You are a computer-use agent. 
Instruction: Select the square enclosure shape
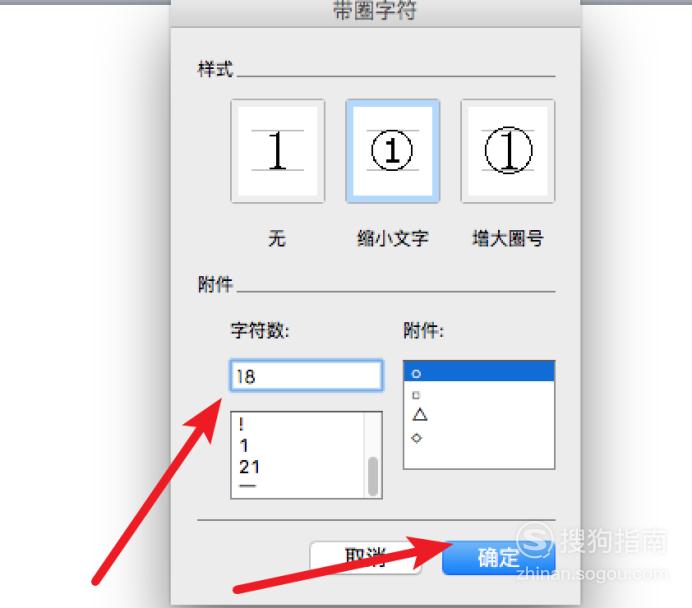tap(479, 394)
